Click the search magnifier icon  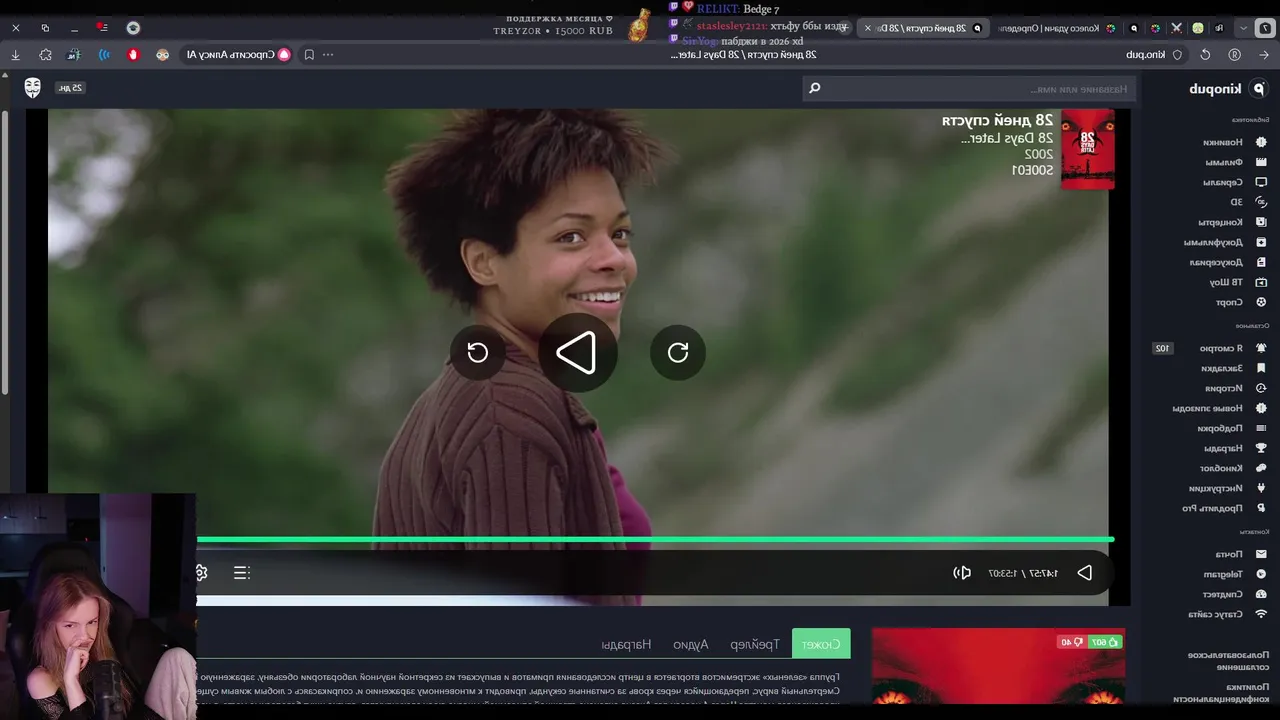pyautogui.click(x=815, y=88)
